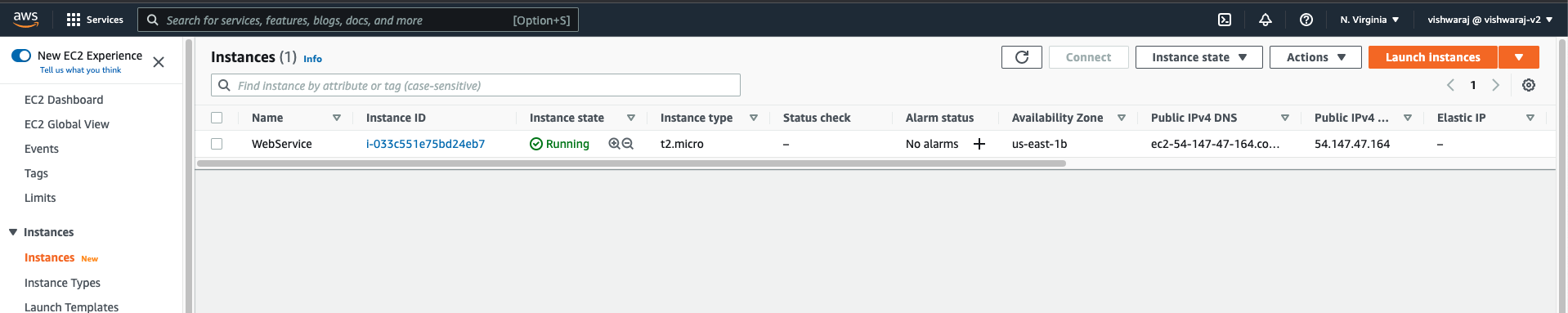Click the t2.micro instance type cell
This screenshot has width=1568, height=313.
pyautogui.click(x=682, y=144)
